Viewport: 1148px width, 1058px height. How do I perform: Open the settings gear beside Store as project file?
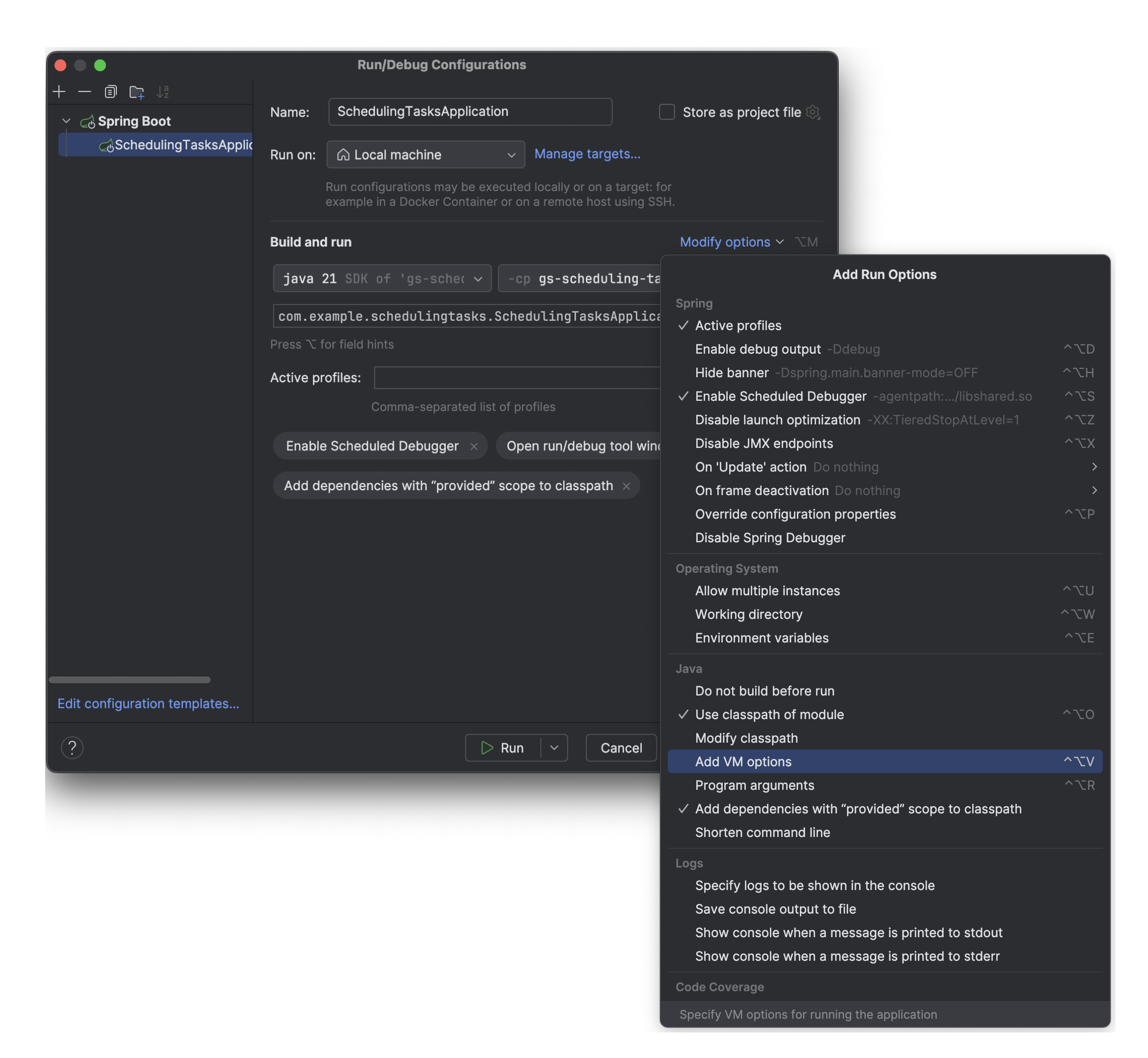coord(813,112)
